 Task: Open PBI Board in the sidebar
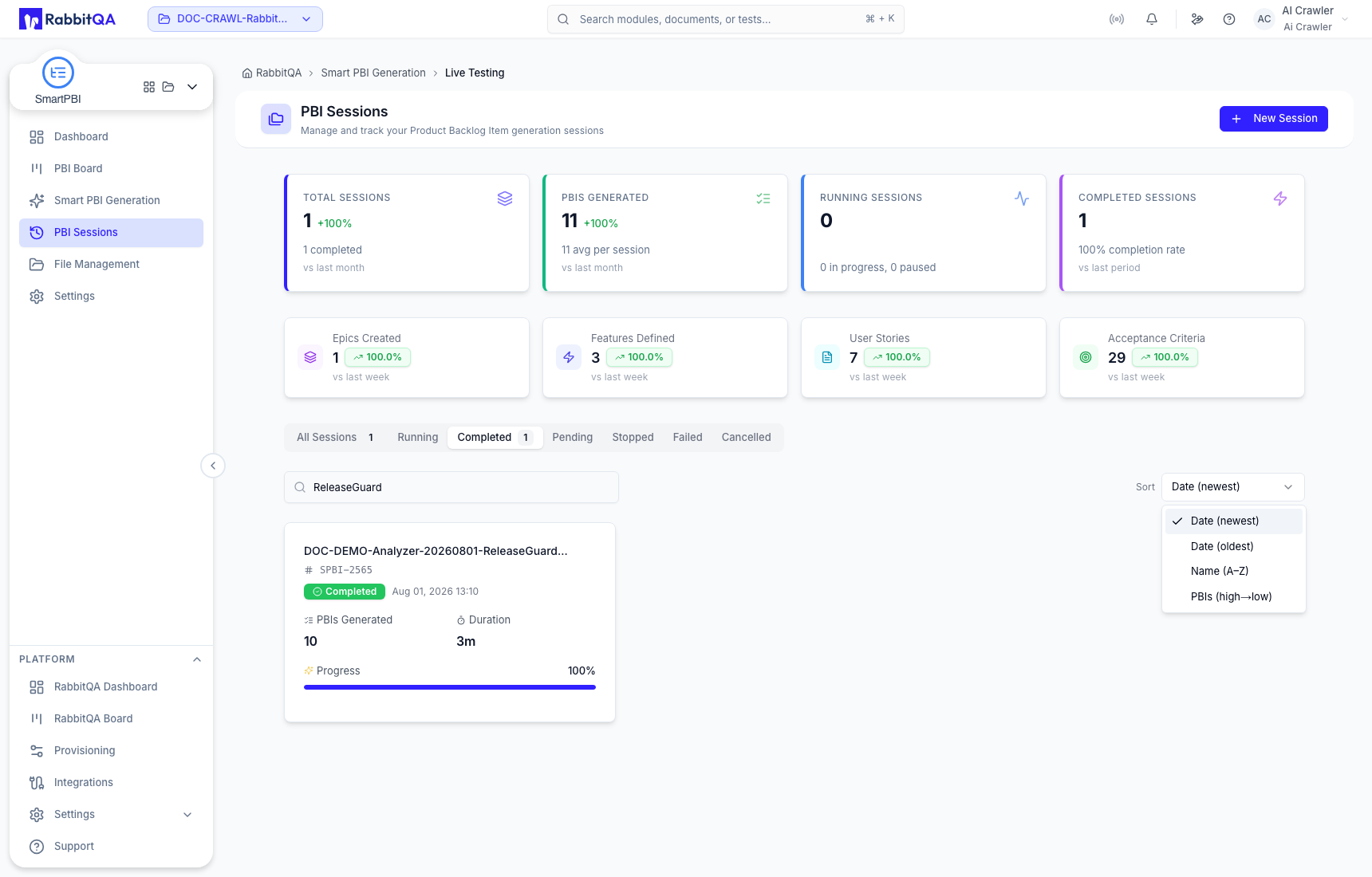(x=112, y=169)
